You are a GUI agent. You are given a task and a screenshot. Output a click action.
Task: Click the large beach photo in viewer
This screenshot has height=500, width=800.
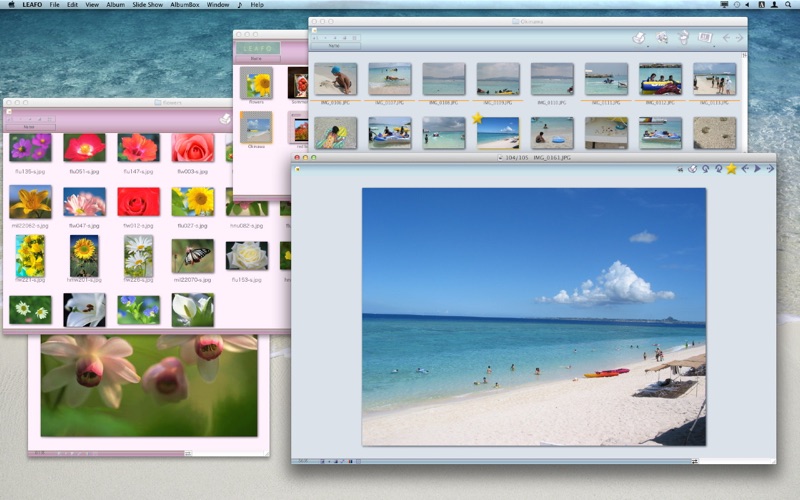pyautogui.click(x=534, y=317)
